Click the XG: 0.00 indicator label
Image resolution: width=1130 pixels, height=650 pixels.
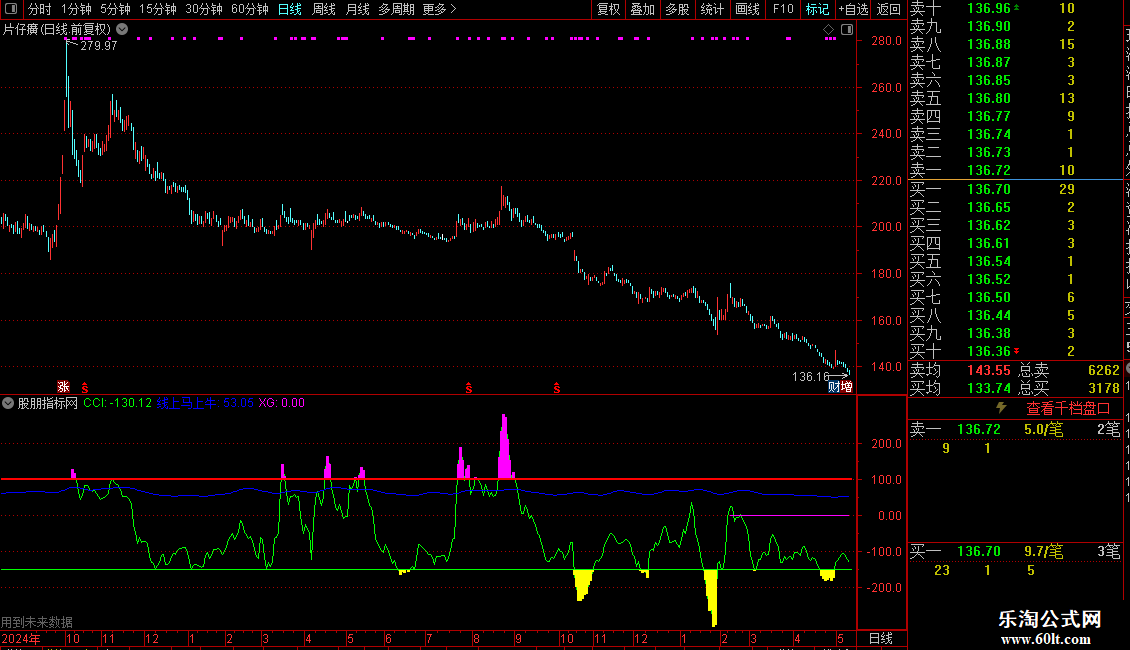(x=281, y=403)
